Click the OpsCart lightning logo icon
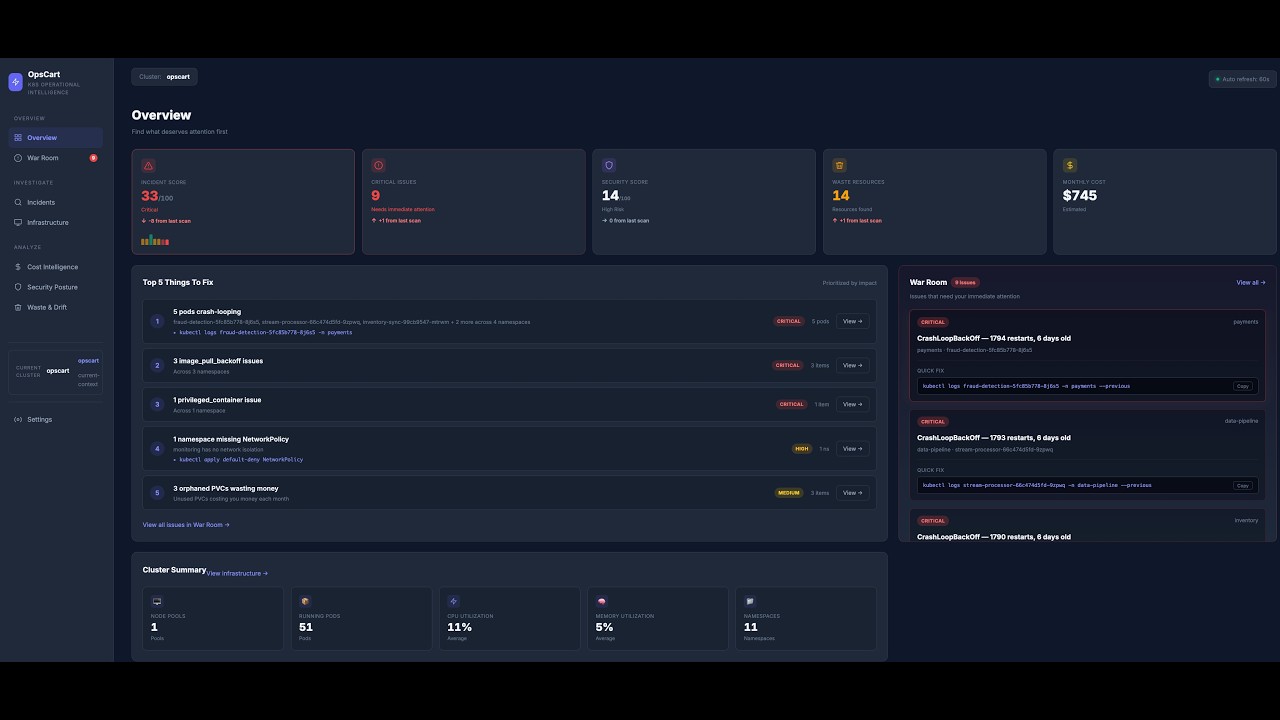The width and height of the screenshot is (1280, 720). coord(15,82)
